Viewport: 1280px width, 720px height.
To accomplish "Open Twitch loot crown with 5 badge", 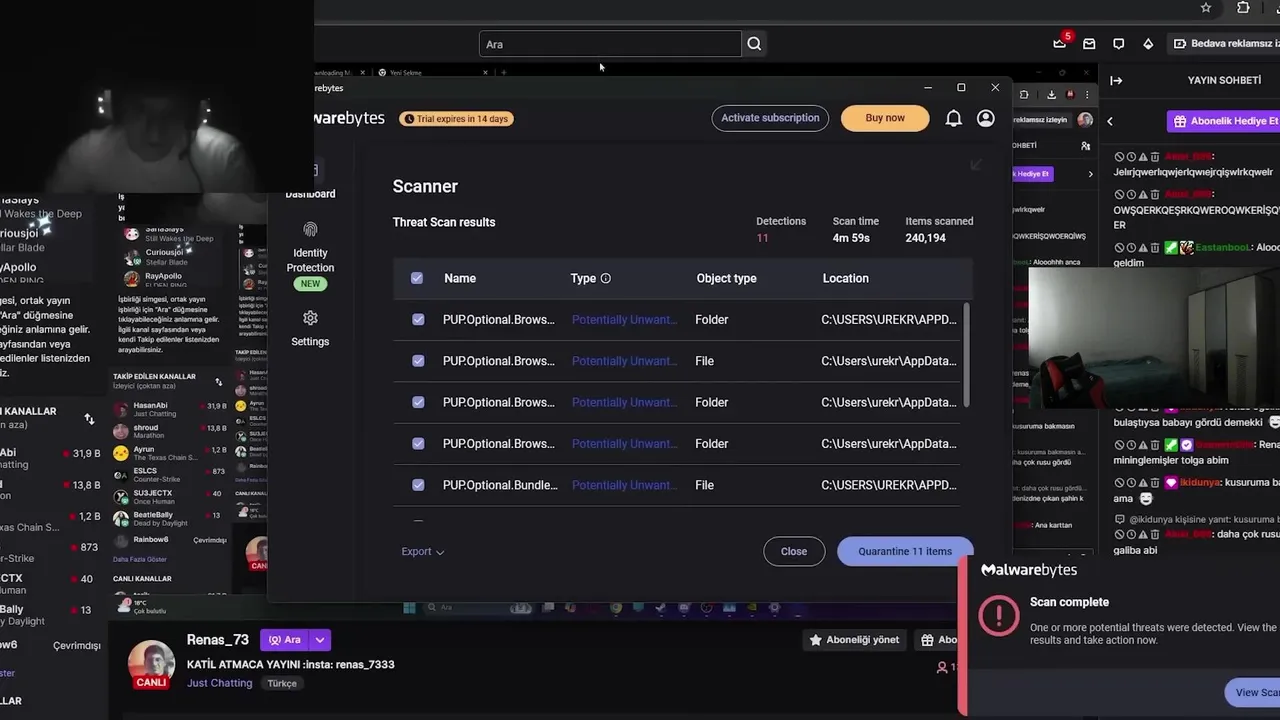I will (x=1060, y=43).
